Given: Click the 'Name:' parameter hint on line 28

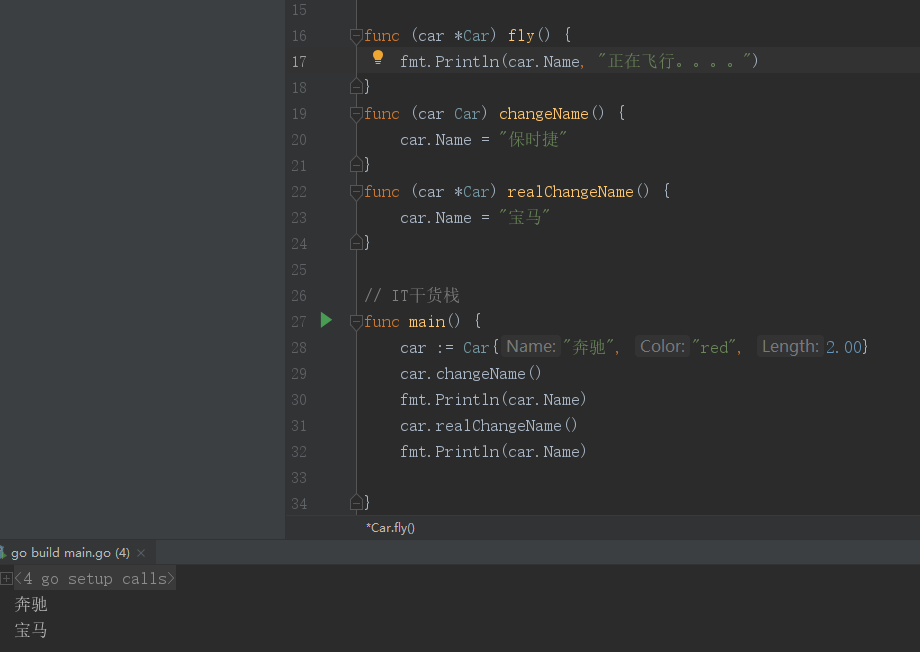Looking at the screenshot, I should click(x=531, y=347).
